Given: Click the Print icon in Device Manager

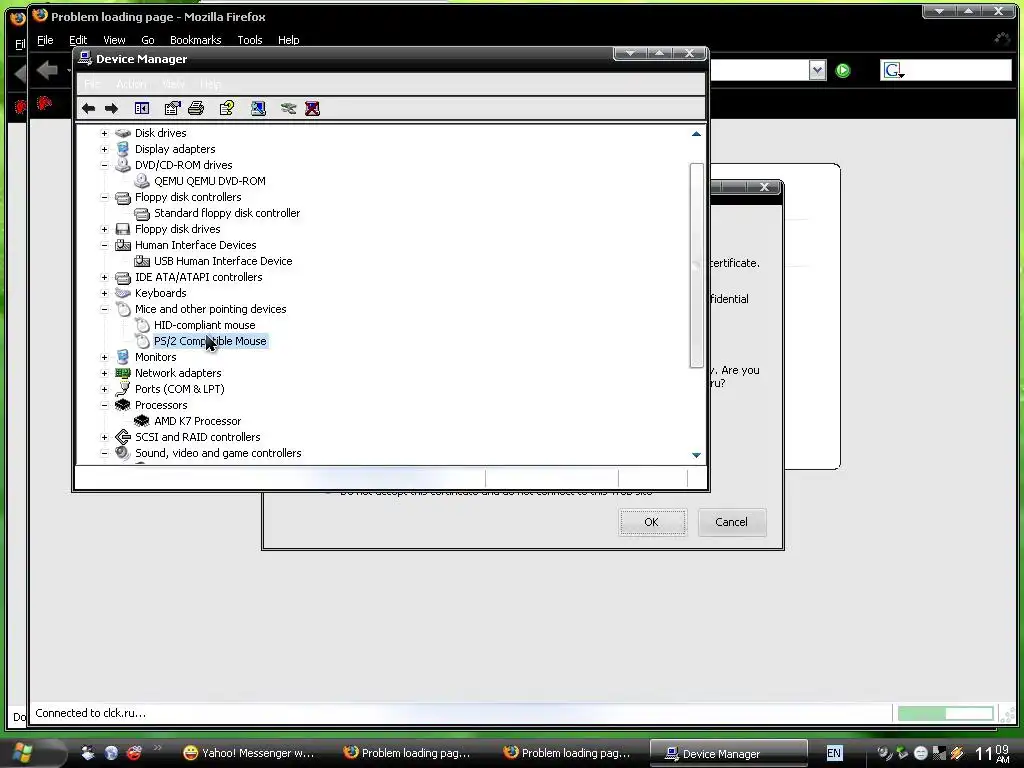Looking at the screenshot, I should (196, 108).
